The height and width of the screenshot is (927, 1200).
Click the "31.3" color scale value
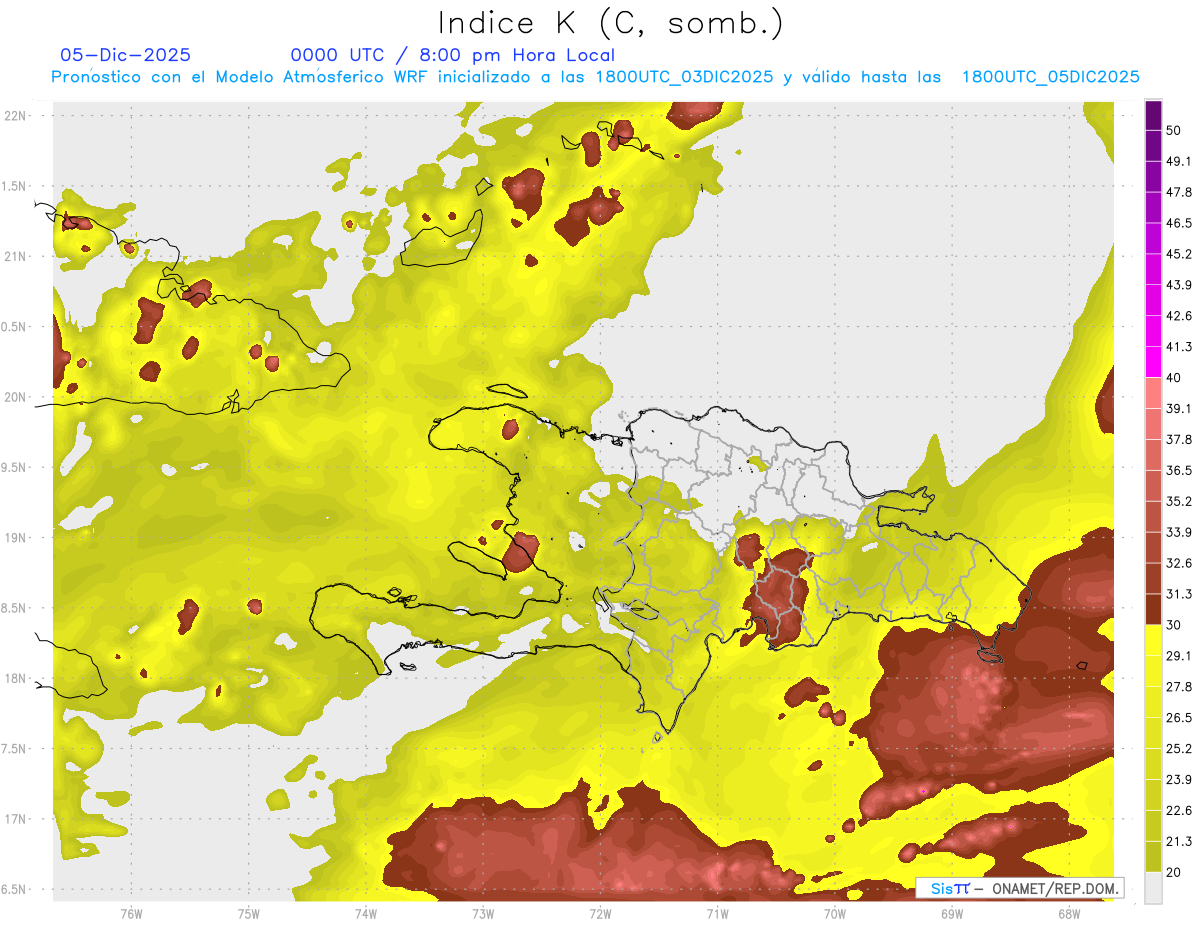pyautogui.click(x=1178, y=594)
